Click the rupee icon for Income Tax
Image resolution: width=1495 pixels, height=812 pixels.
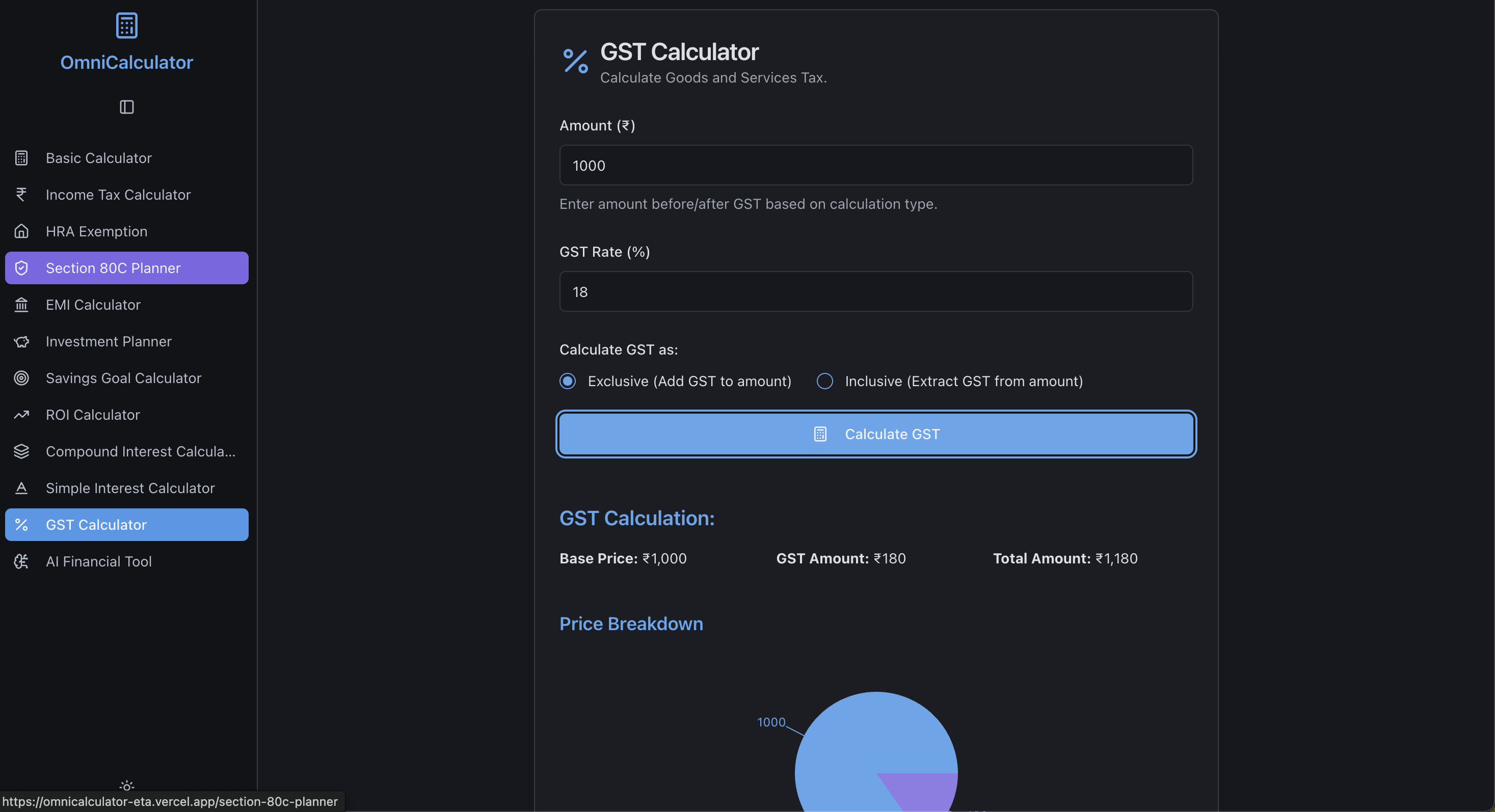(21, 194)
